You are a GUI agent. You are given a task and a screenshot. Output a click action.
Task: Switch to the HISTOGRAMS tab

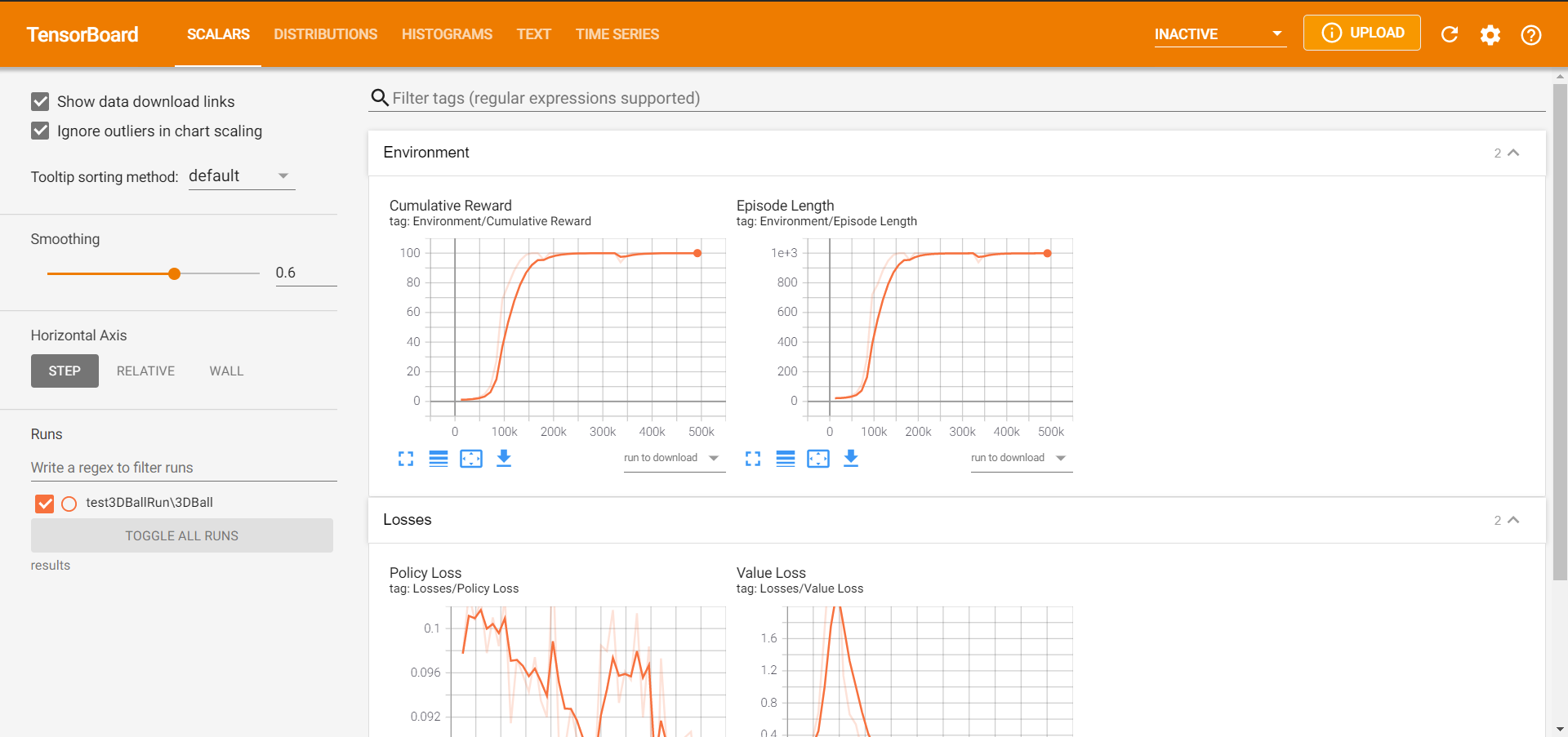(x=447, y=34)
